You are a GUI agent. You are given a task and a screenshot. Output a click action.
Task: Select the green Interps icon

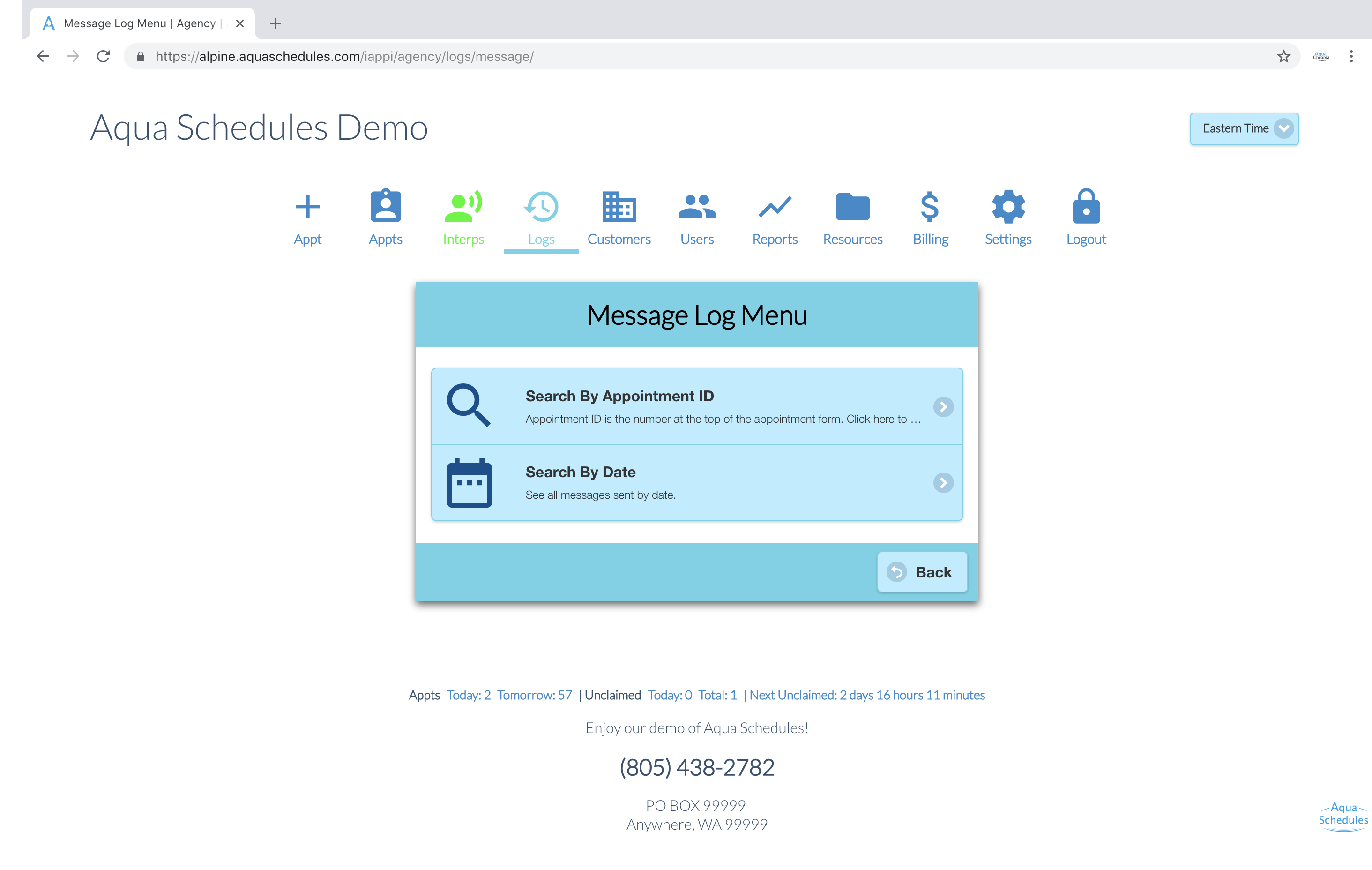click(463, 207)
